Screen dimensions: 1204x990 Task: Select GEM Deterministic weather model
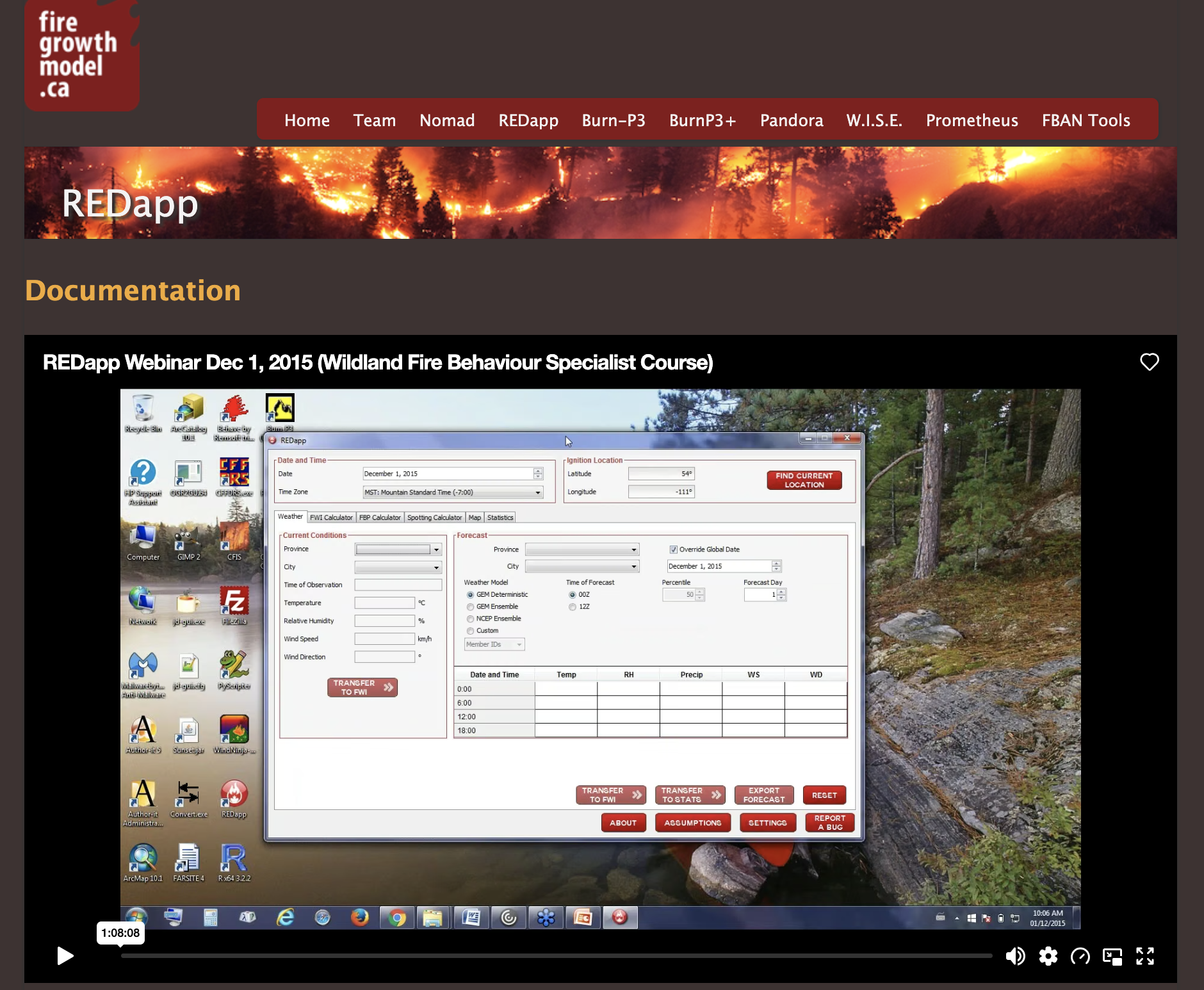coord(471,595)
